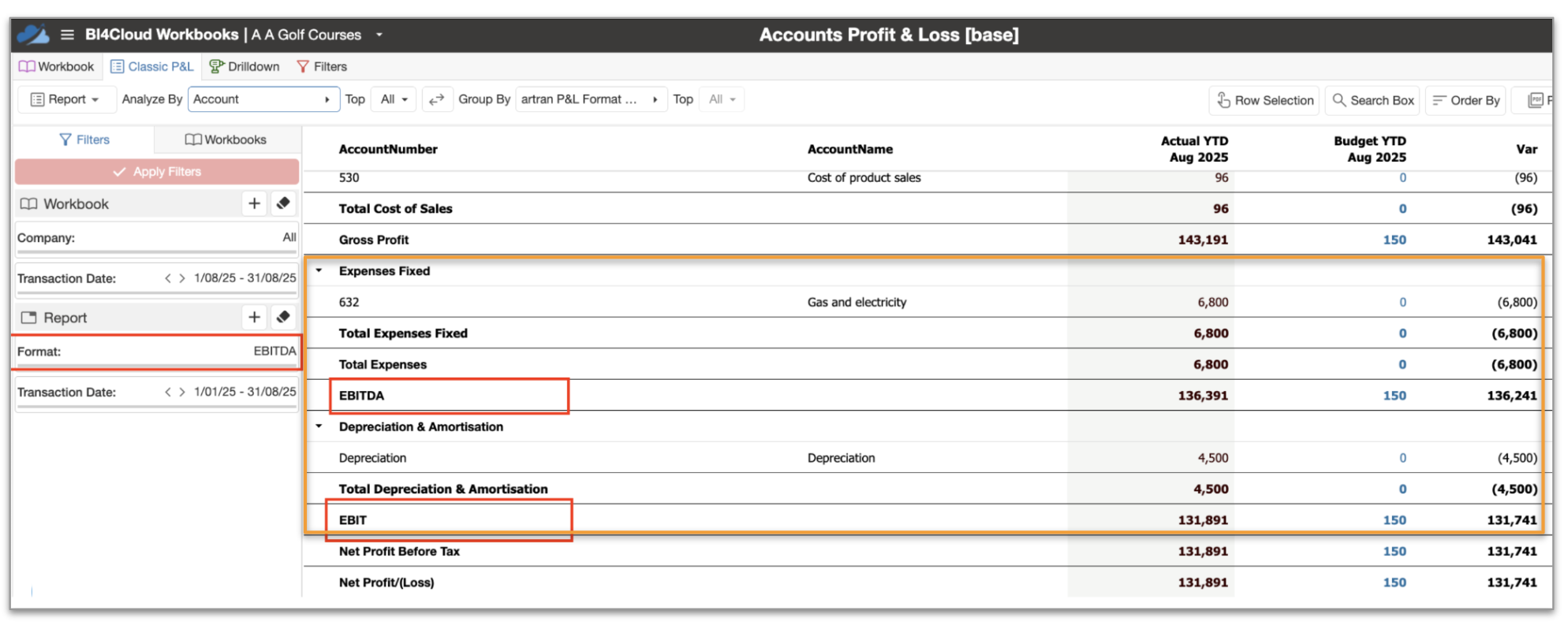Go to next period for 1/08/25 date range

coord(182,278)
